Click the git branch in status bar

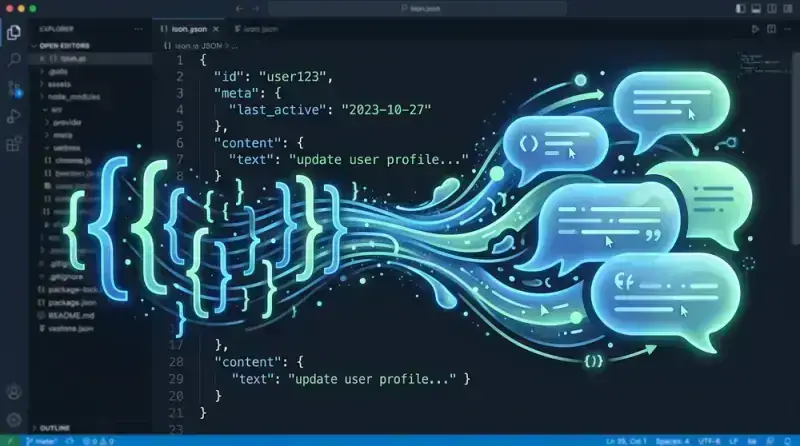click(41, 441)
